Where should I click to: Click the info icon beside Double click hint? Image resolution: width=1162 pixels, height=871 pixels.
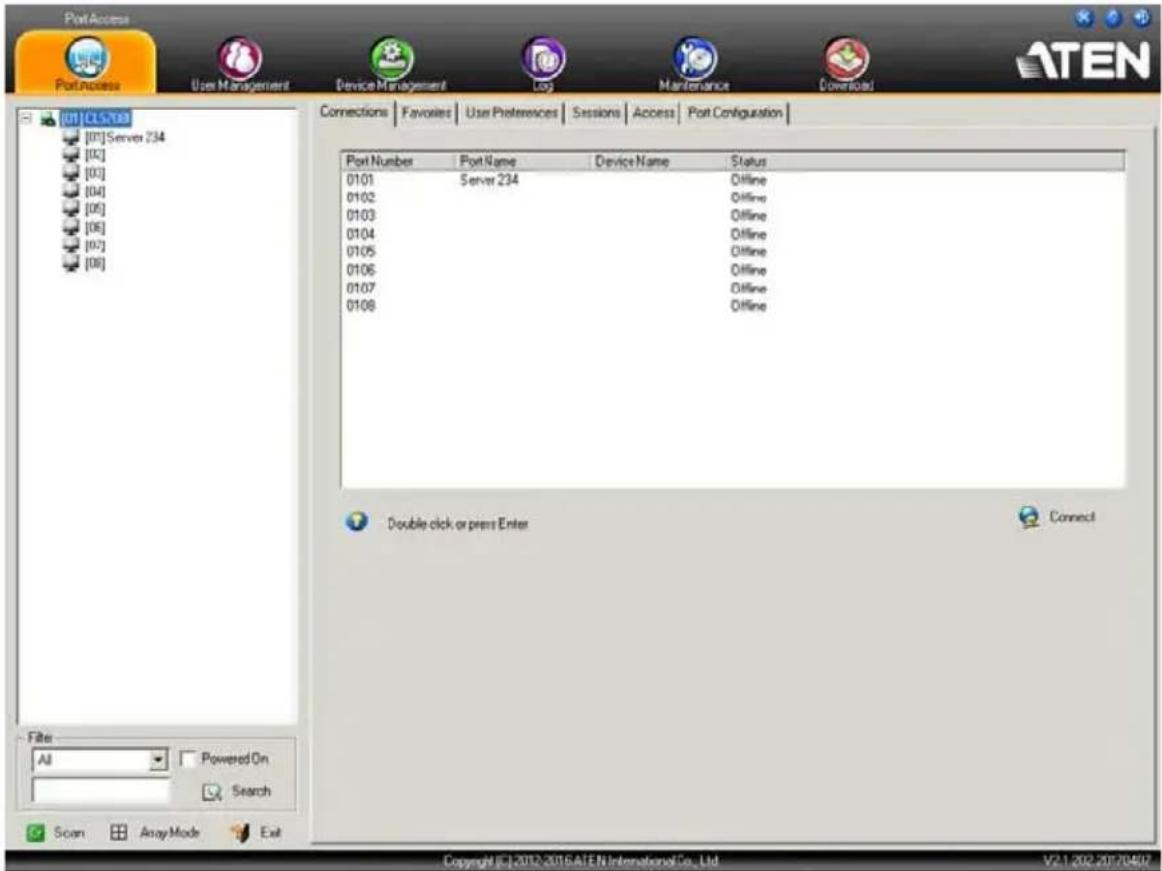tap(356, 523)
